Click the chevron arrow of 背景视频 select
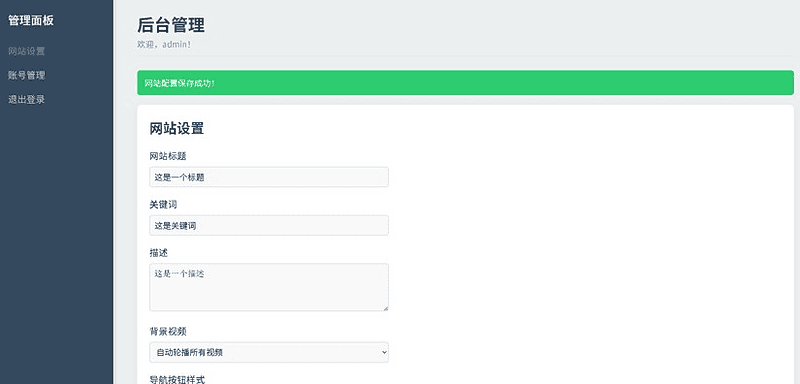Viewport: 800px width, 384px height. (x=383, y=352)
